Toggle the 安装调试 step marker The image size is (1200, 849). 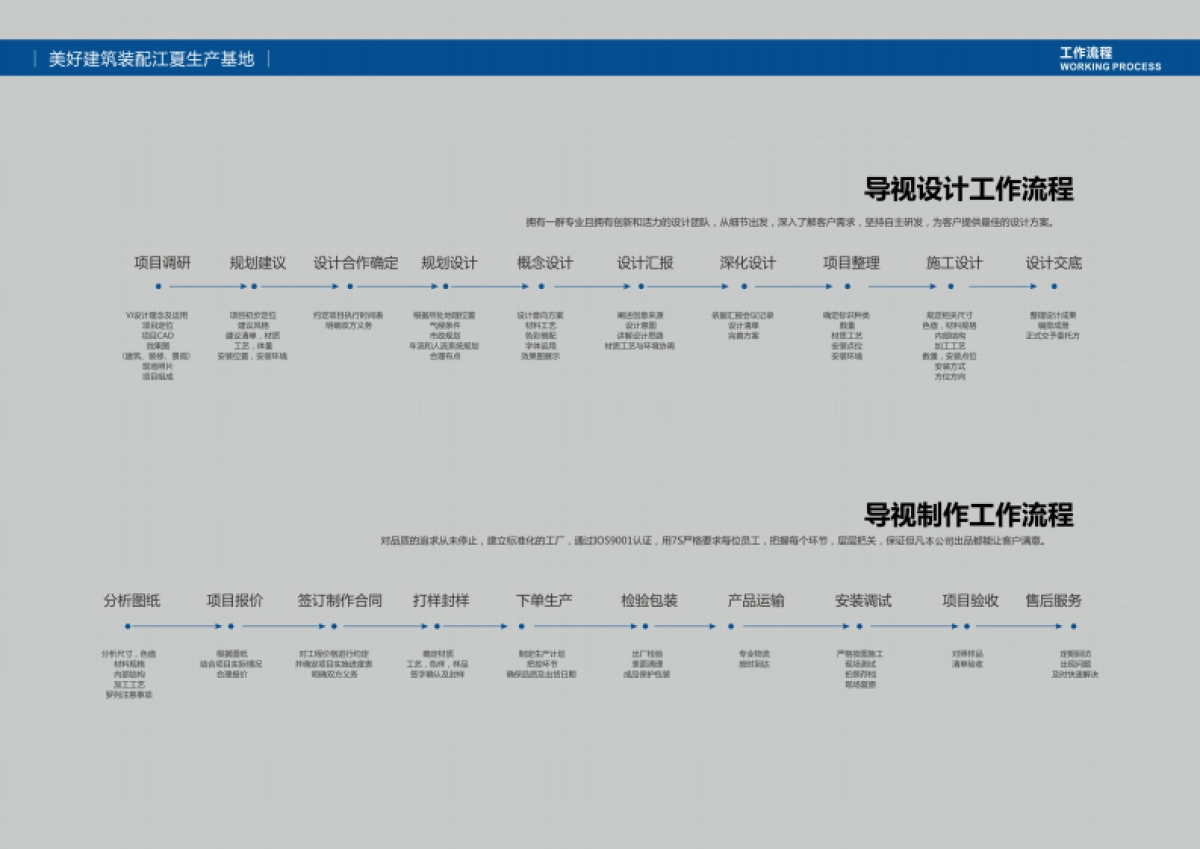click(x=858, y=625)
